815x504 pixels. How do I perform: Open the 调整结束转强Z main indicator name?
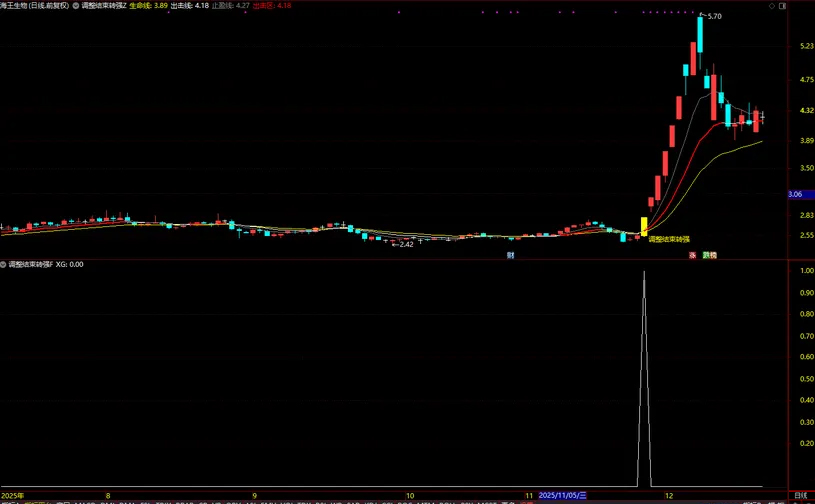(104, 5)
